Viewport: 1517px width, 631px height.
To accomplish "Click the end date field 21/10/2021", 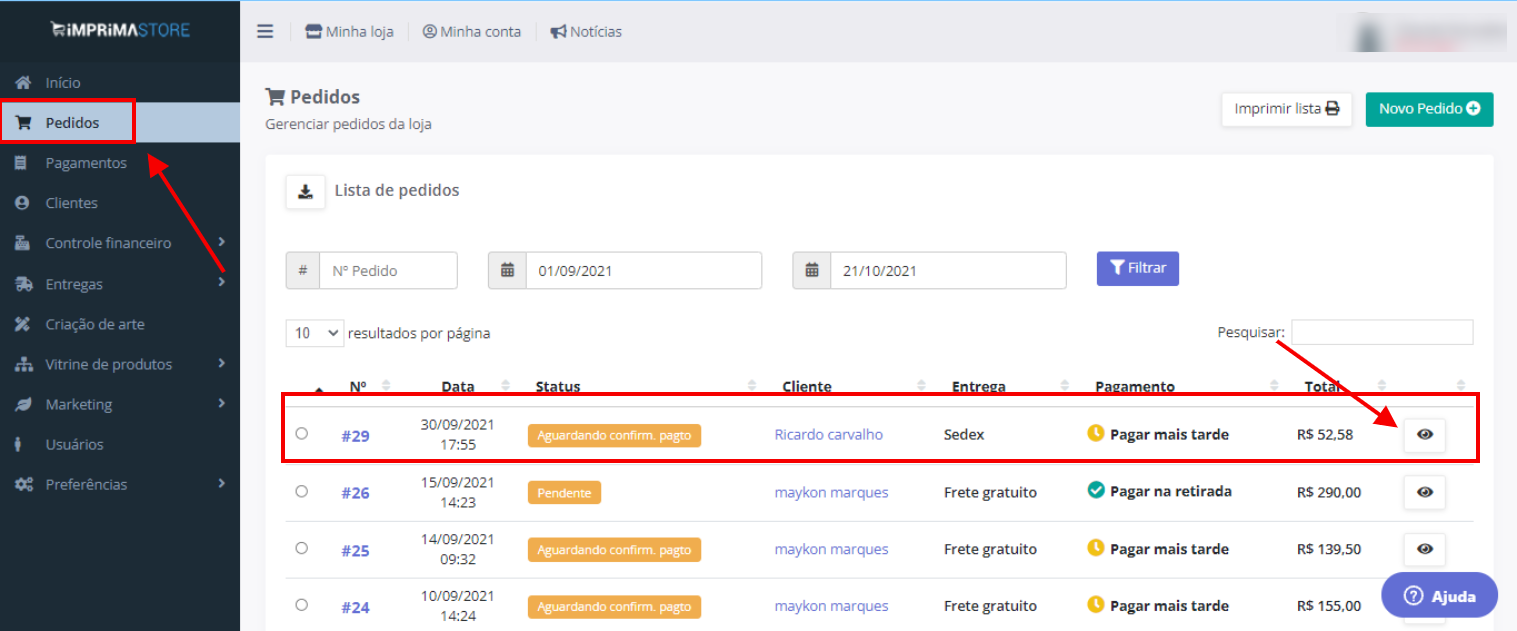I will [948, 270].
